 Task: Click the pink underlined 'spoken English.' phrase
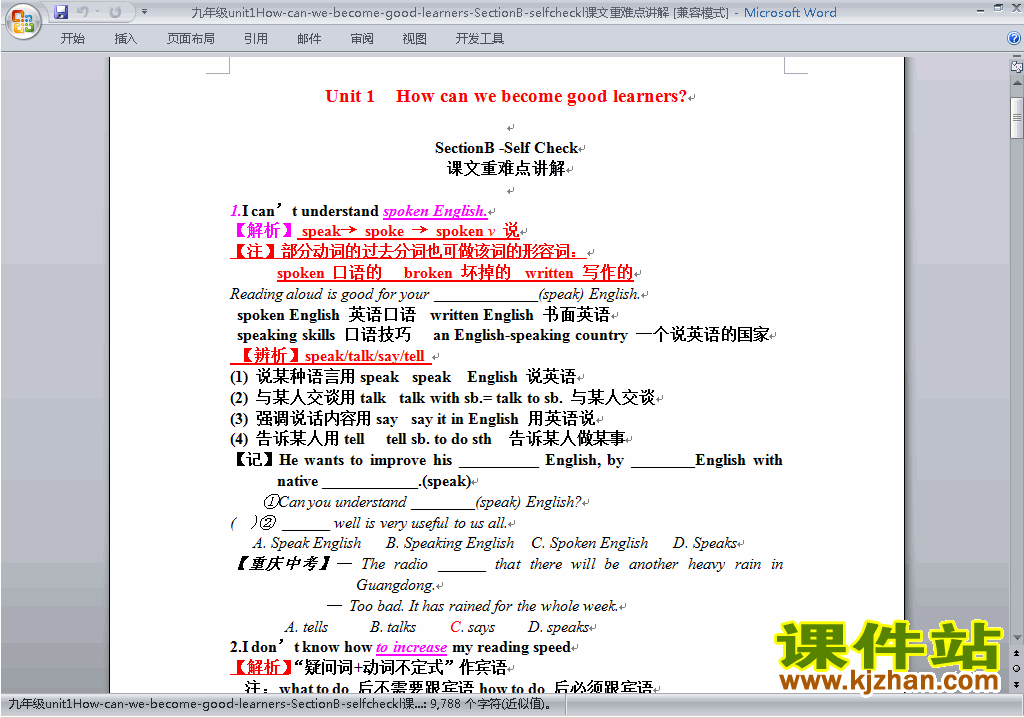click(434, 211)
